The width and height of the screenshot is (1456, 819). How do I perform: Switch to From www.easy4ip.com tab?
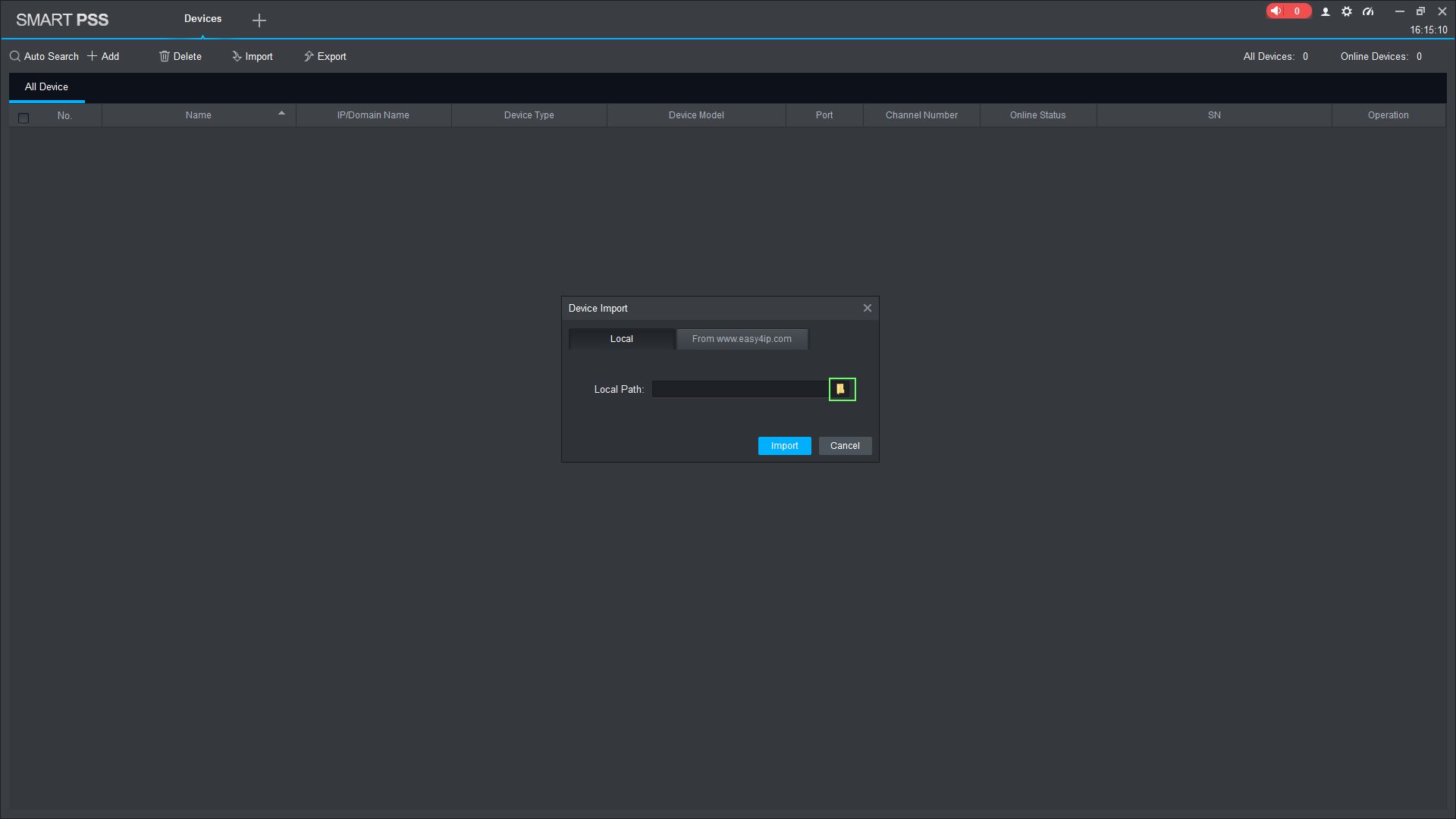742,339
